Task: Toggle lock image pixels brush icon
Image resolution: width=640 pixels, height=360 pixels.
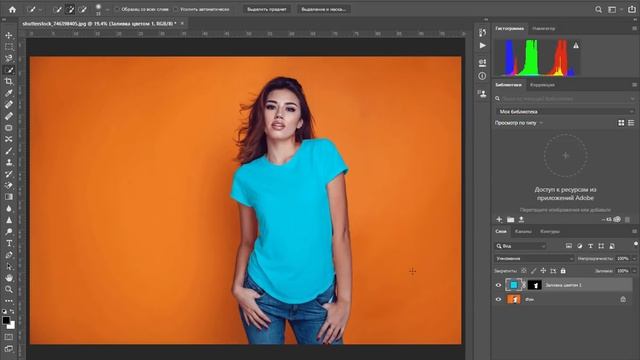Action: pyautogui.click(x=533, y=271)
